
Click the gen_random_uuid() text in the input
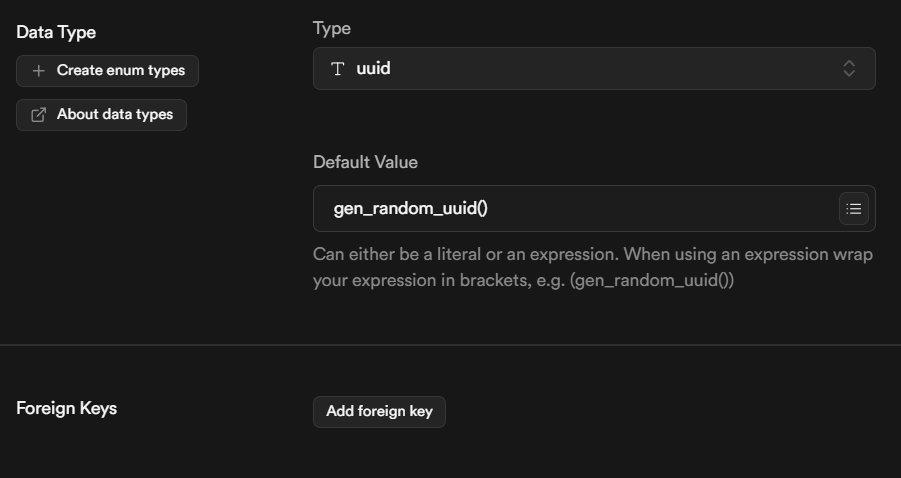(410, 209)
